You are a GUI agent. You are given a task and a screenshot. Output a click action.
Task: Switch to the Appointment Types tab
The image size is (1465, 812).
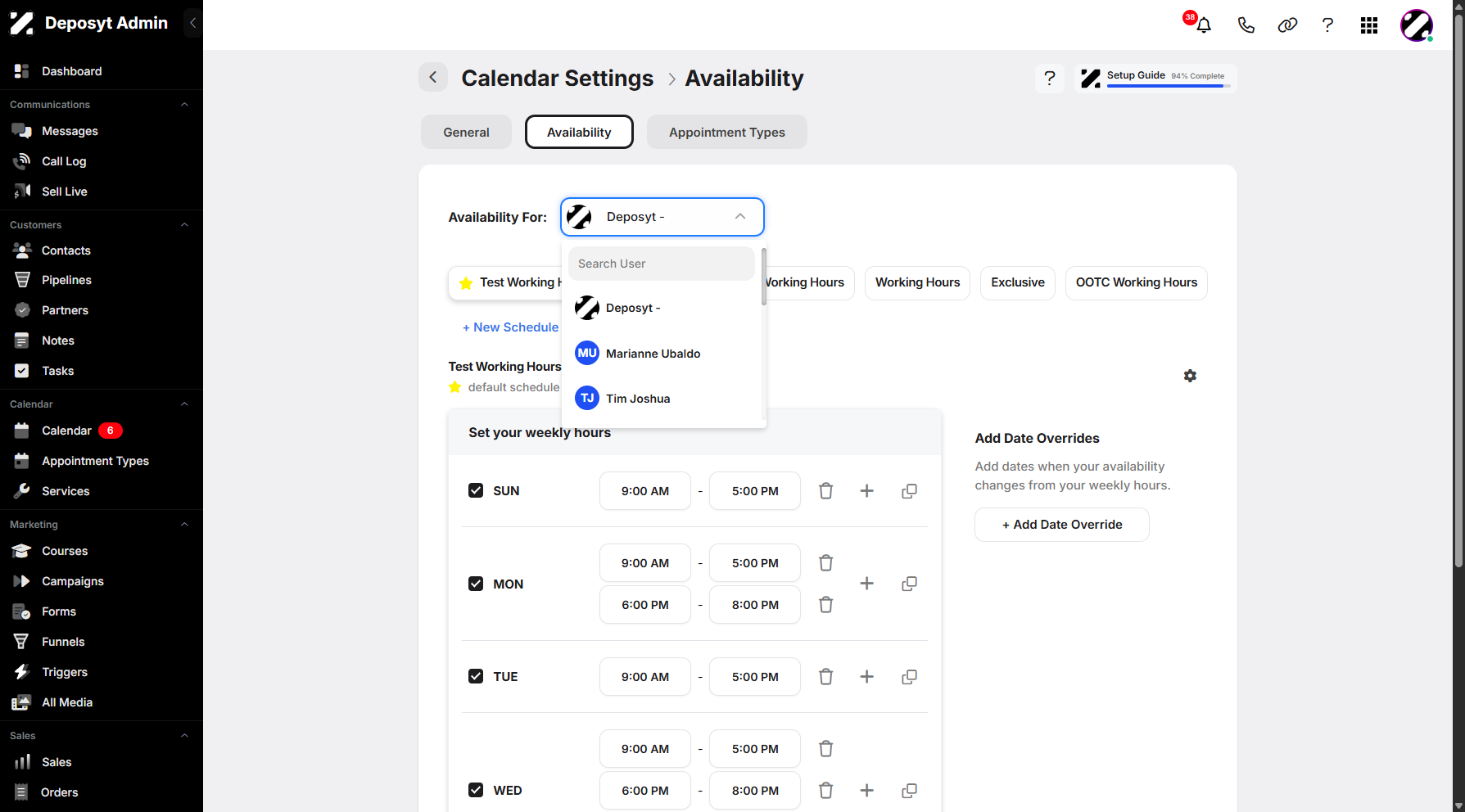(x=727, y=132)
